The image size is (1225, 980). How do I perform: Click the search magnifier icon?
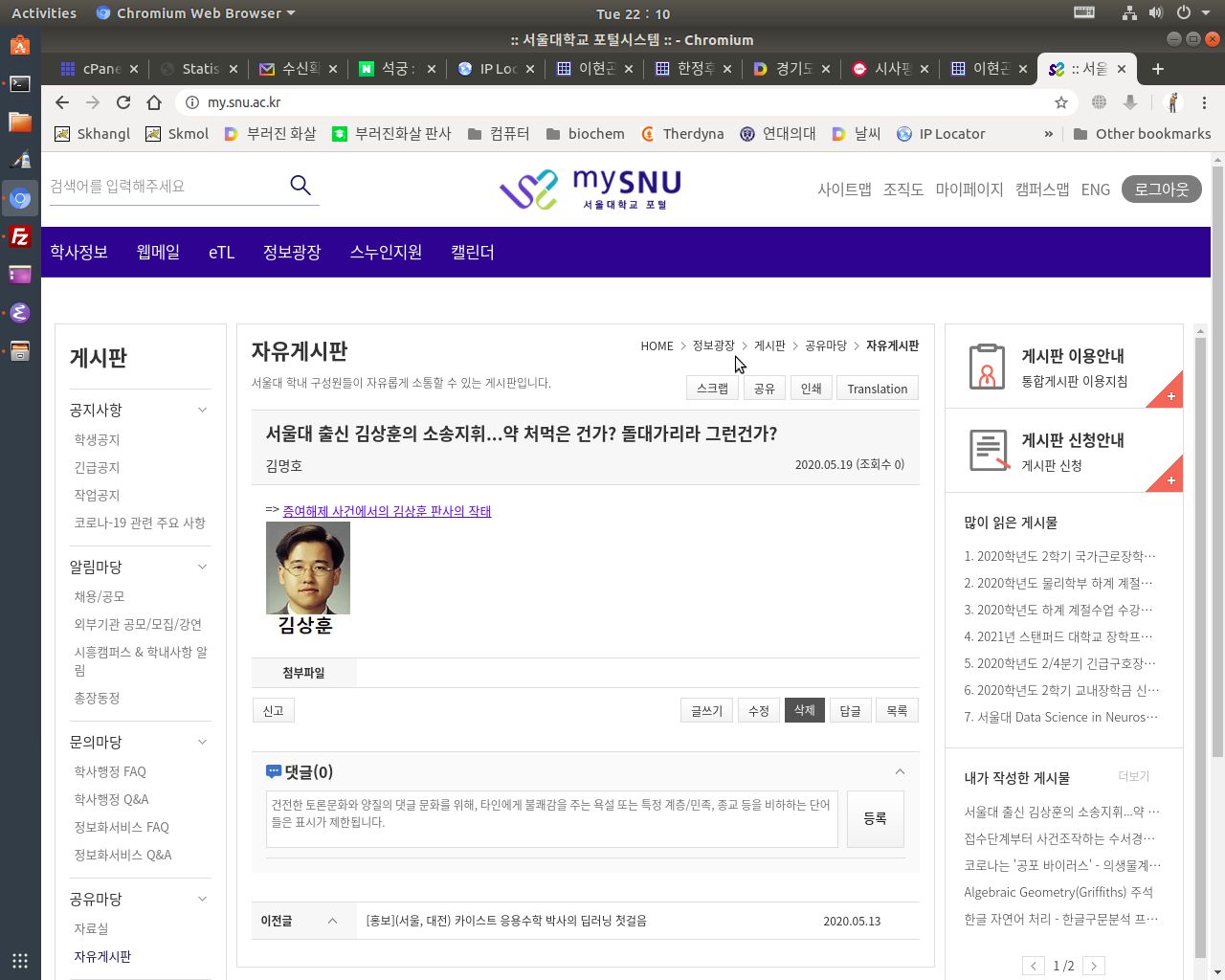[301, 186]
